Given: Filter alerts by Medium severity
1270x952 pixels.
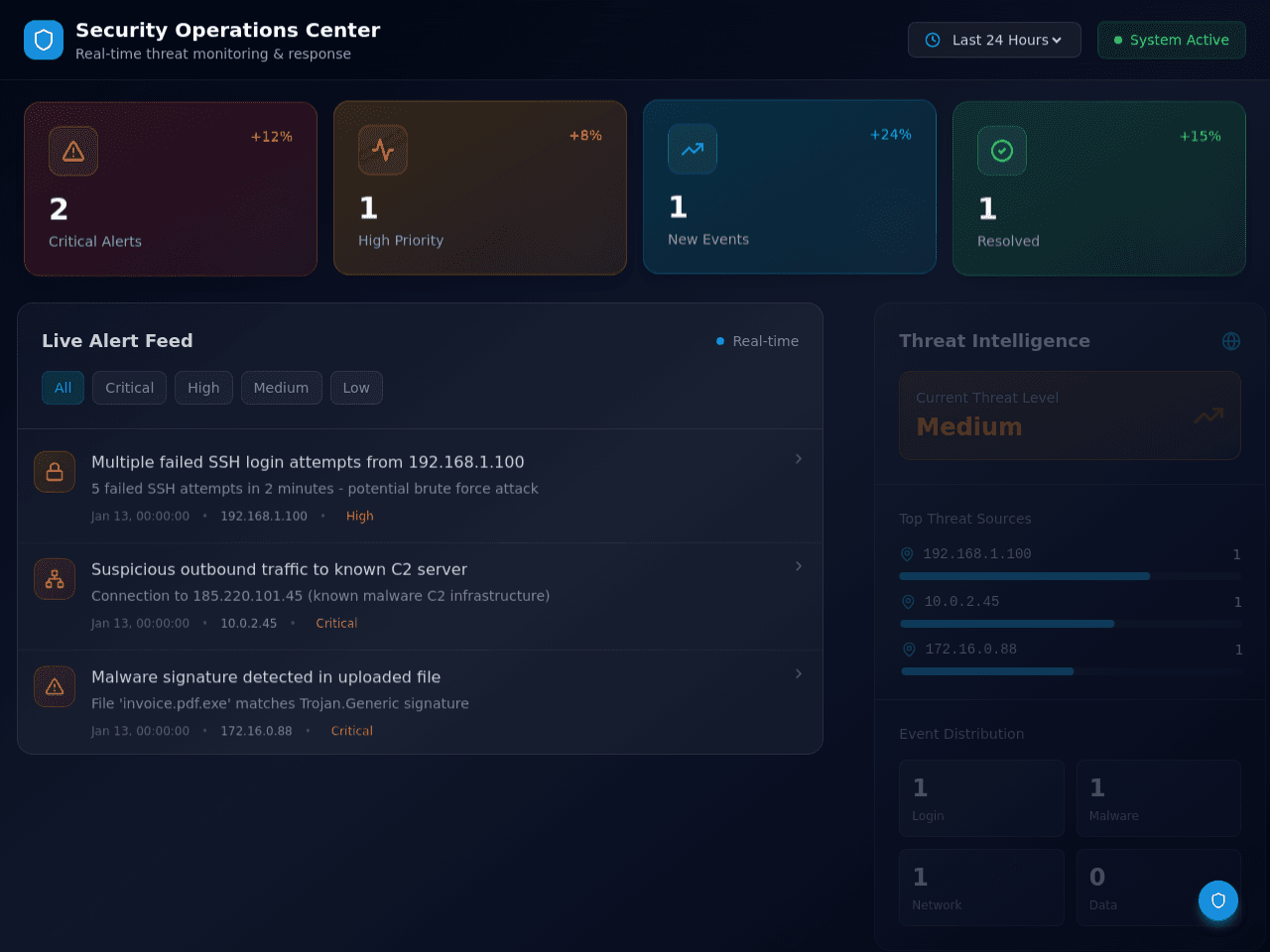Looking at the screenshot, I should click(x=281, y=388).
